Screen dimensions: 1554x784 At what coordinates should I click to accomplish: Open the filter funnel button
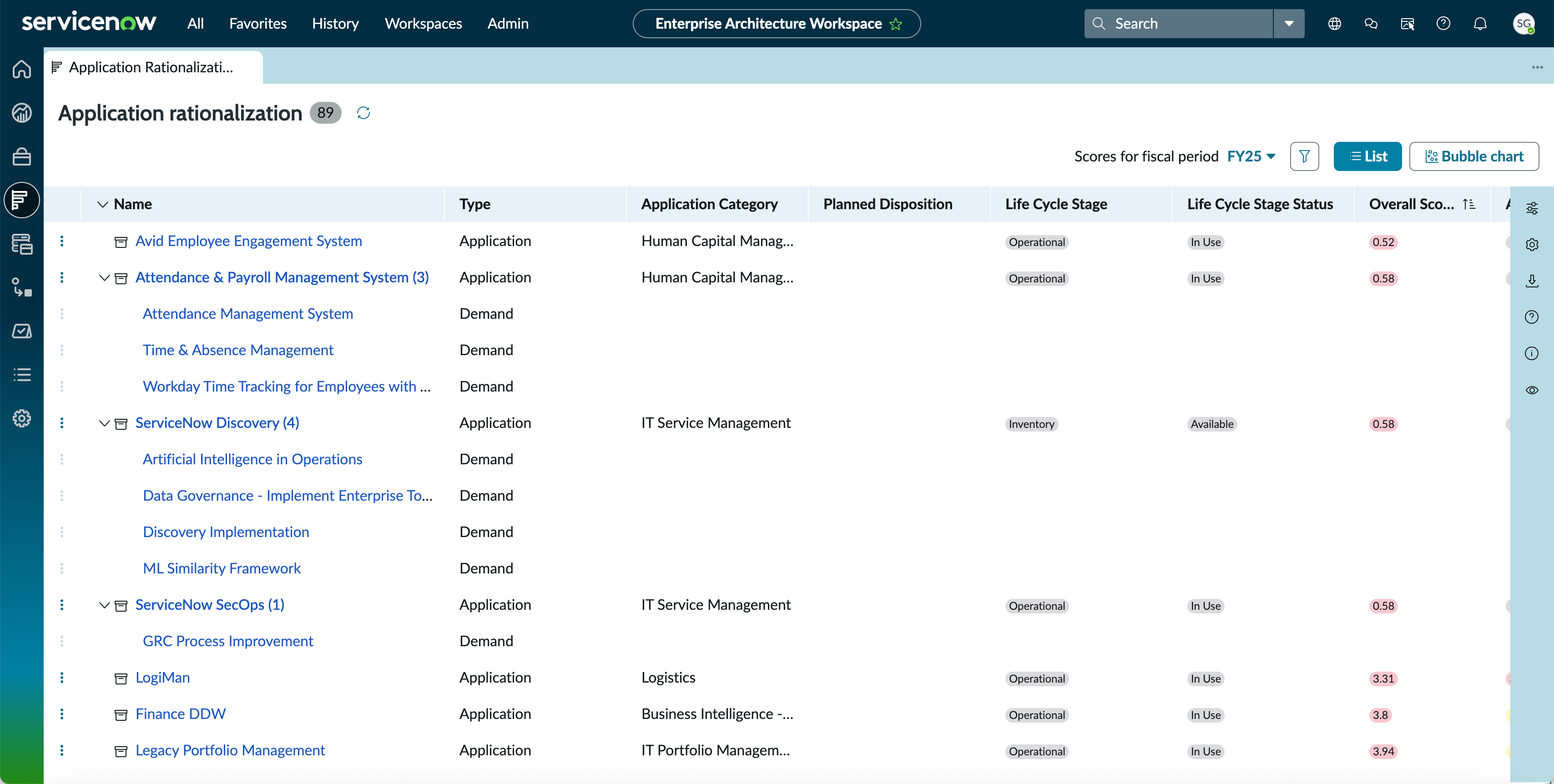click(1304, 156)
